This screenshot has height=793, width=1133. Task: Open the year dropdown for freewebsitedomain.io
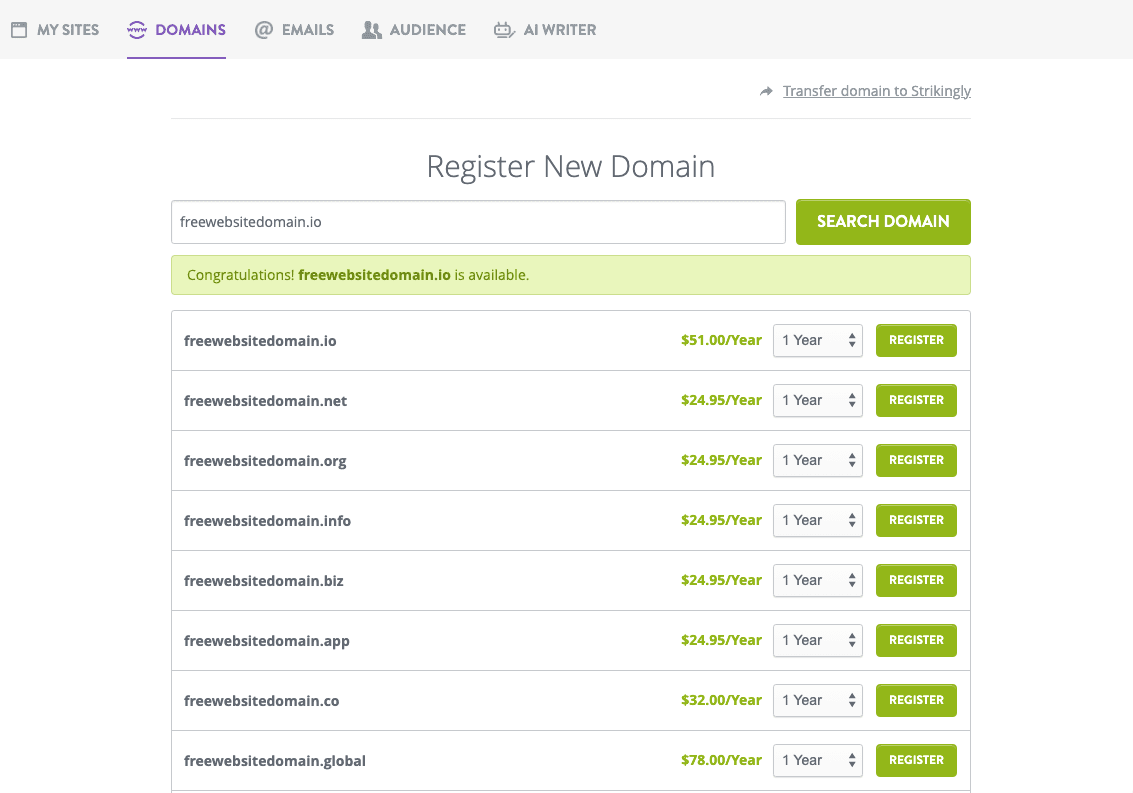pyautogui.click(x=817, y=340)
